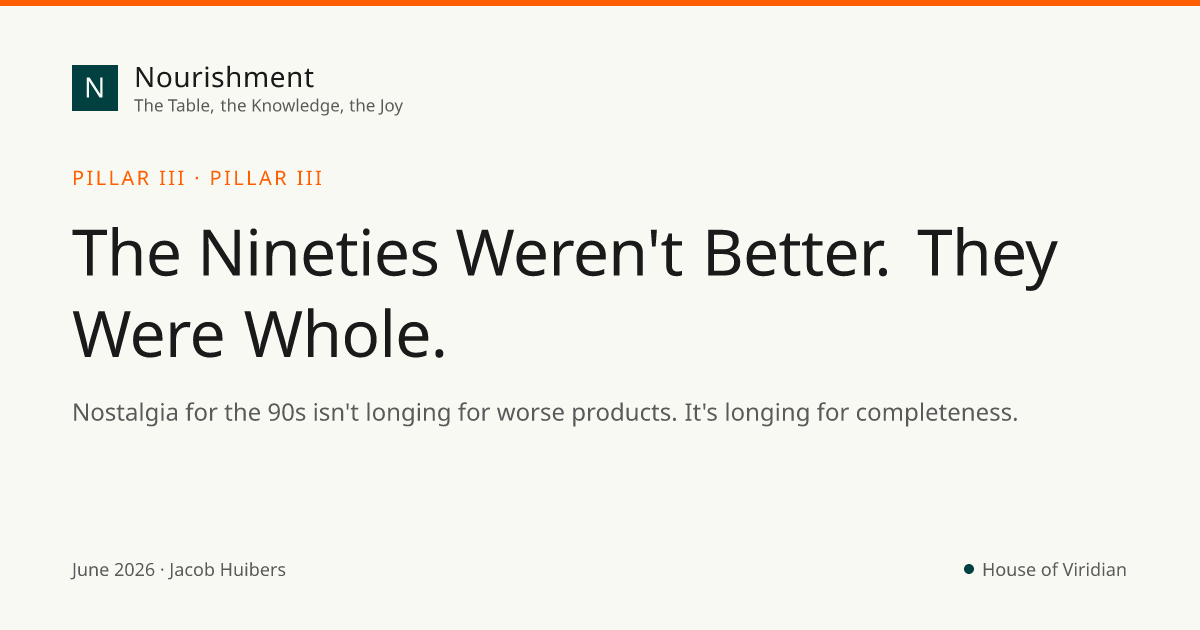
Task: Click the green dot beside House of Viridian
Action: (x=969, y=569)
